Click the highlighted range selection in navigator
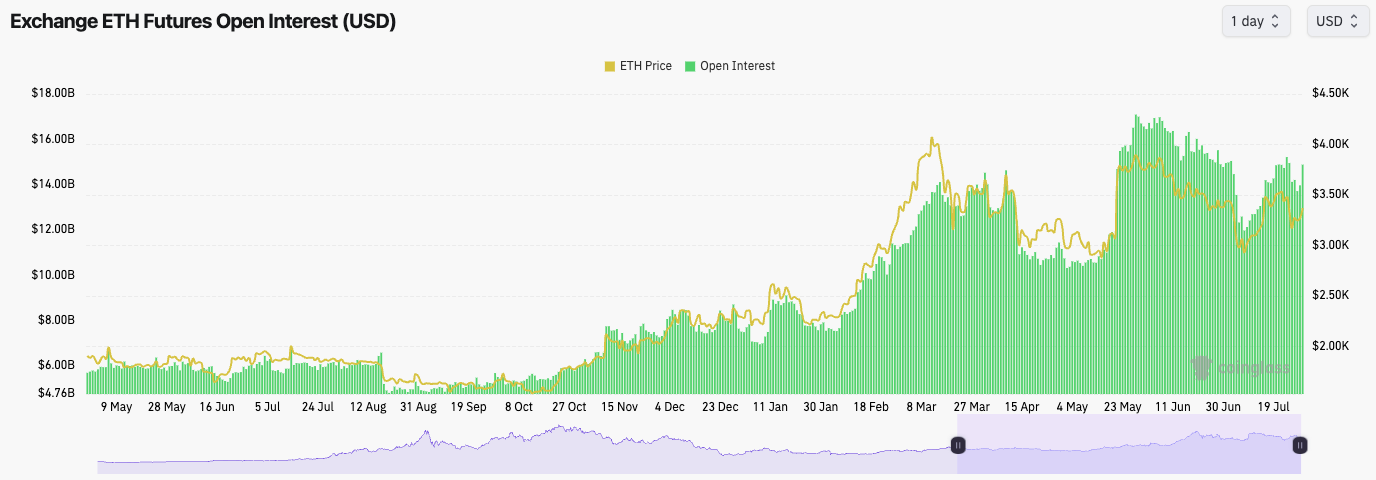 pos(1129,446)
